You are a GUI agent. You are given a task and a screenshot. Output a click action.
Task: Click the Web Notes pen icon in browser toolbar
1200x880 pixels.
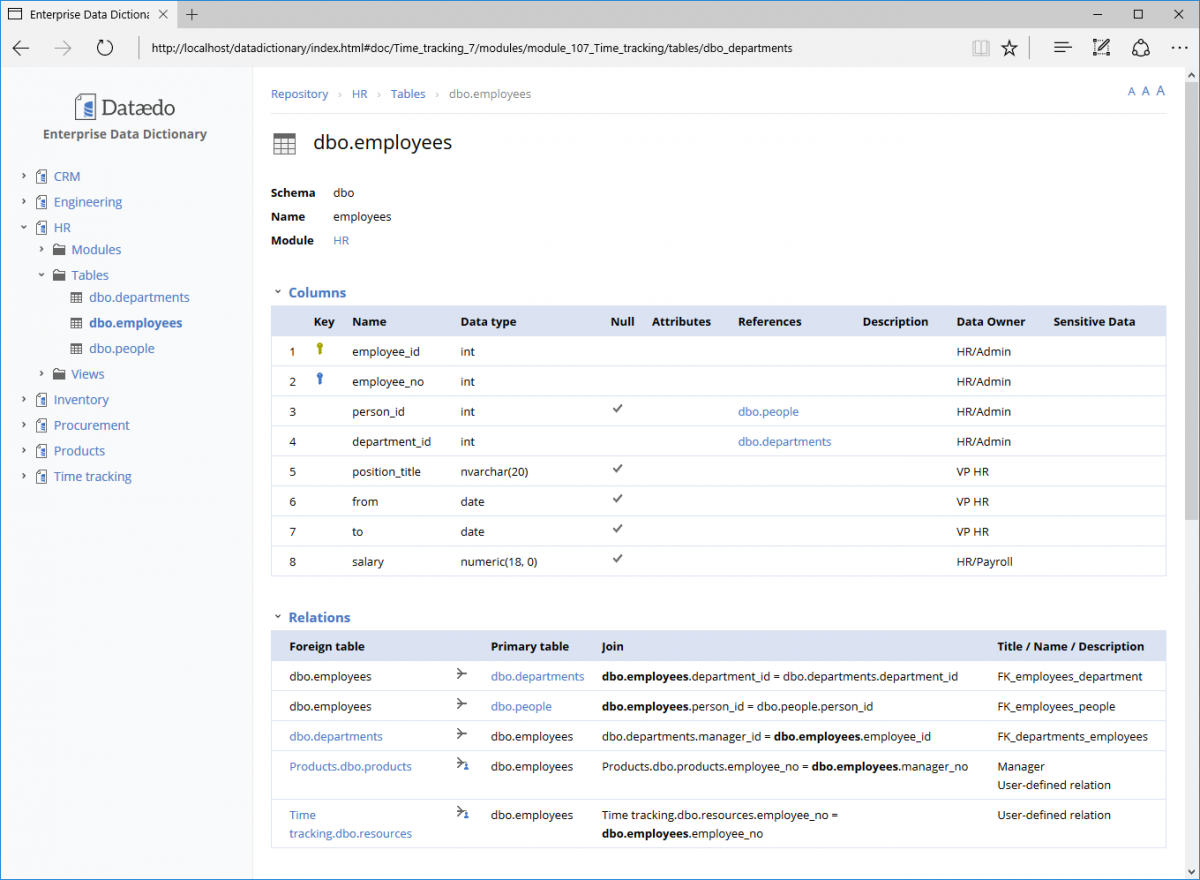coord(1101,47)
